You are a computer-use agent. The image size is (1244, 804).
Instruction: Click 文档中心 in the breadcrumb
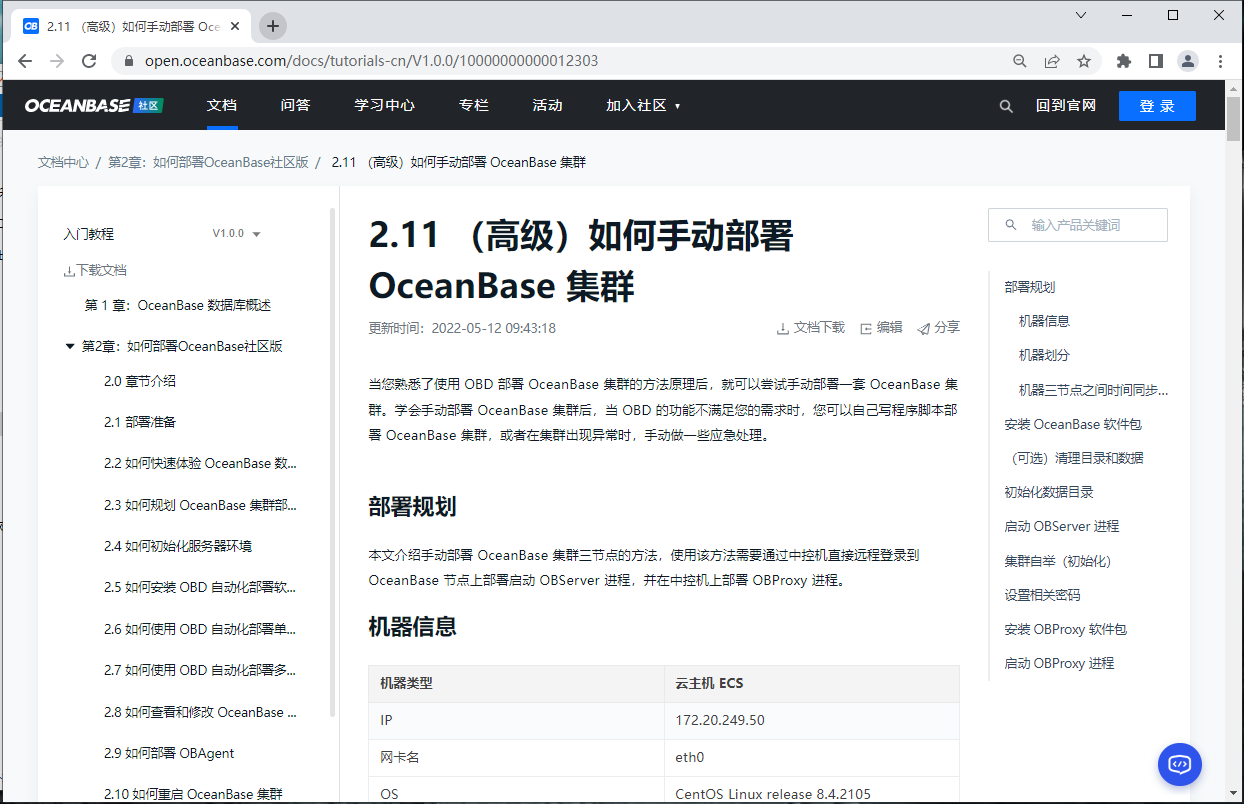pyautogui.click(x=63, y=162)
